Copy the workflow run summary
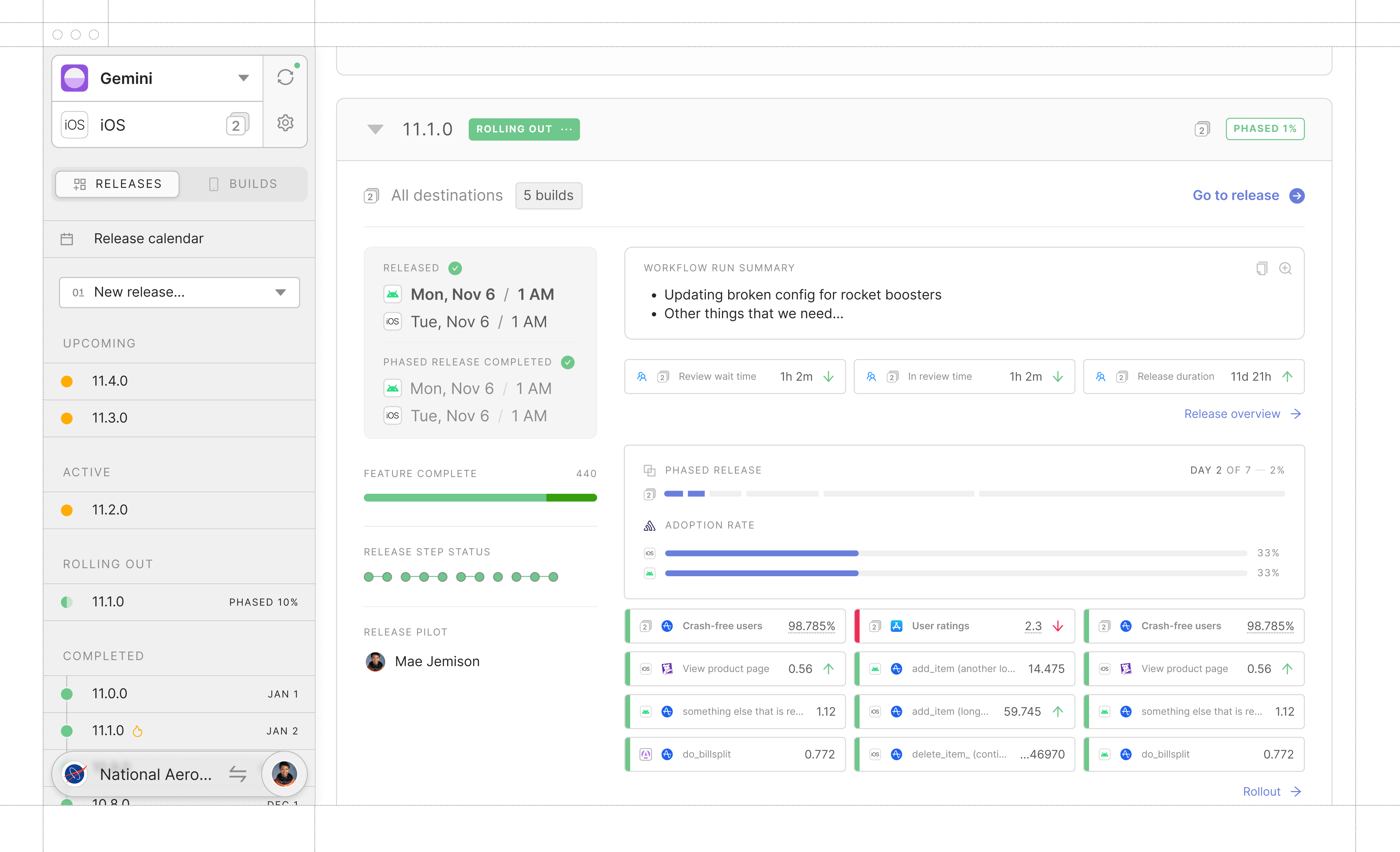The width and height of the screenshot is (1400, 852). 1262,268
